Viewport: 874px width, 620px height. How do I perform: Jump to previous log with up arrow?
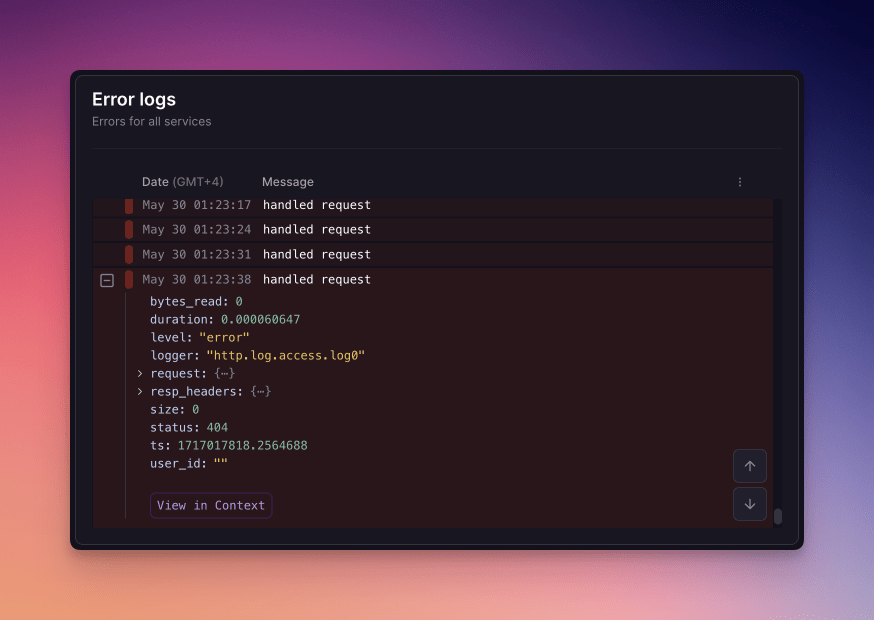750,466
